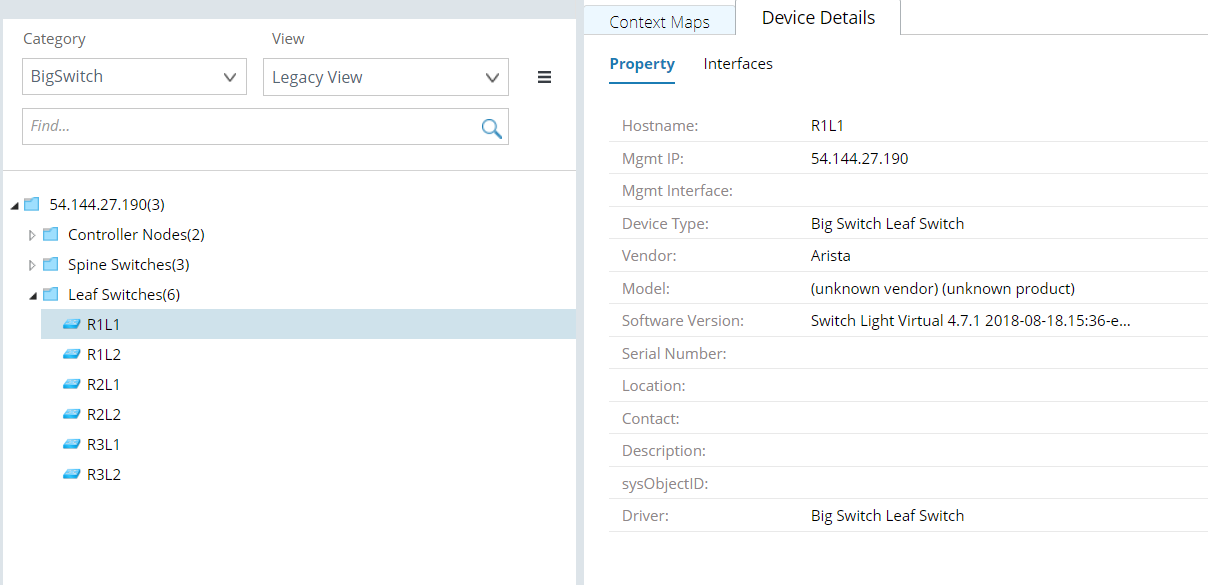Image resolution: width=1208 pixels, height=585 pixels.
Task: Collapse the Leaf Switches tree node
Action: (32, 295)
